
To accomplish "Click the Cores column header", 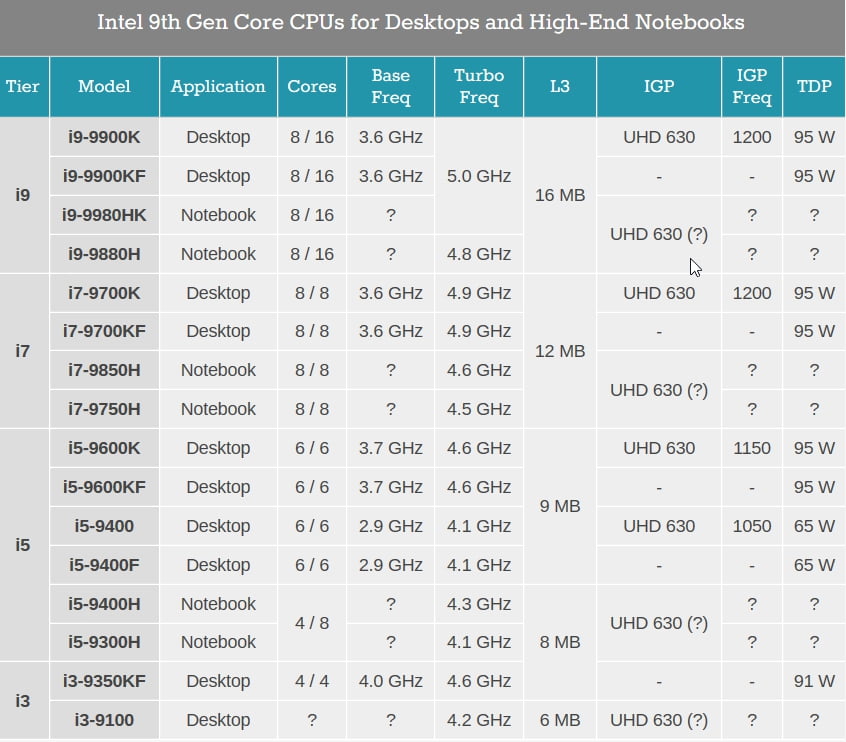I will tap(311, 86).
